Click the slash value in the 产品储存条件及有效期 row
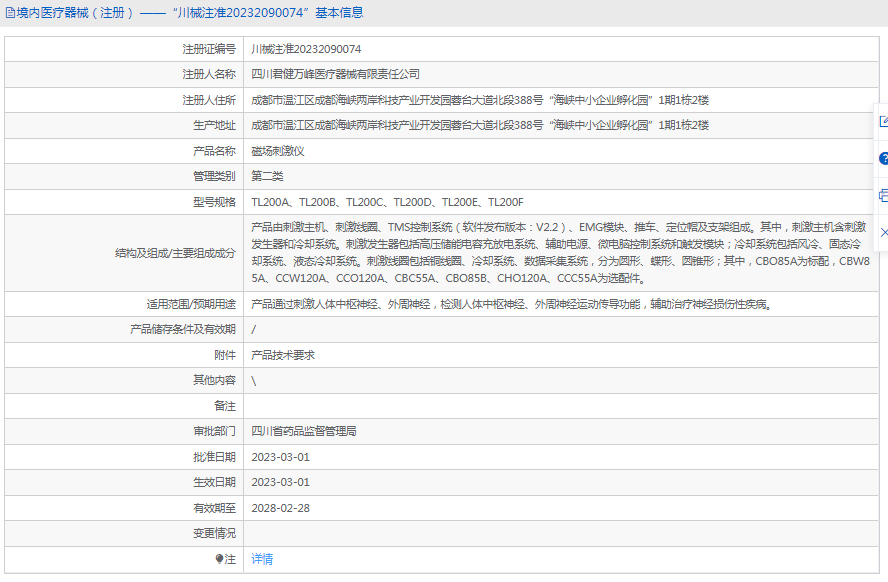 [254, 329]
